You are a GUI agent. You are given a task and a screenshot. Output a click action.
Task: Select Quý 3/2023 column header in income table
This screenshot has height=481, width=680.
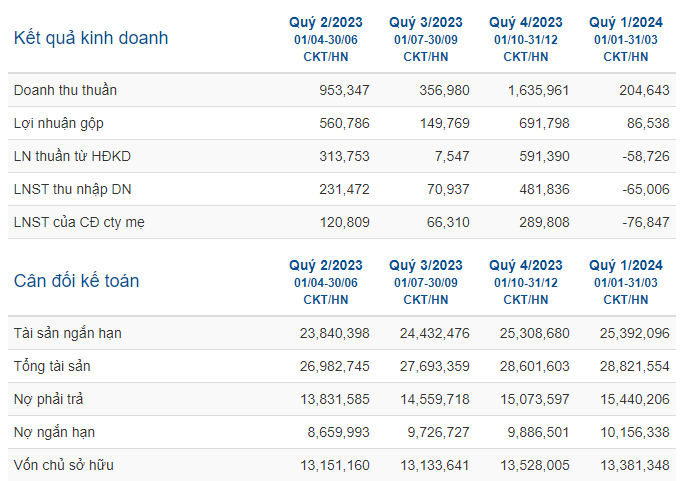pos(426,22)
